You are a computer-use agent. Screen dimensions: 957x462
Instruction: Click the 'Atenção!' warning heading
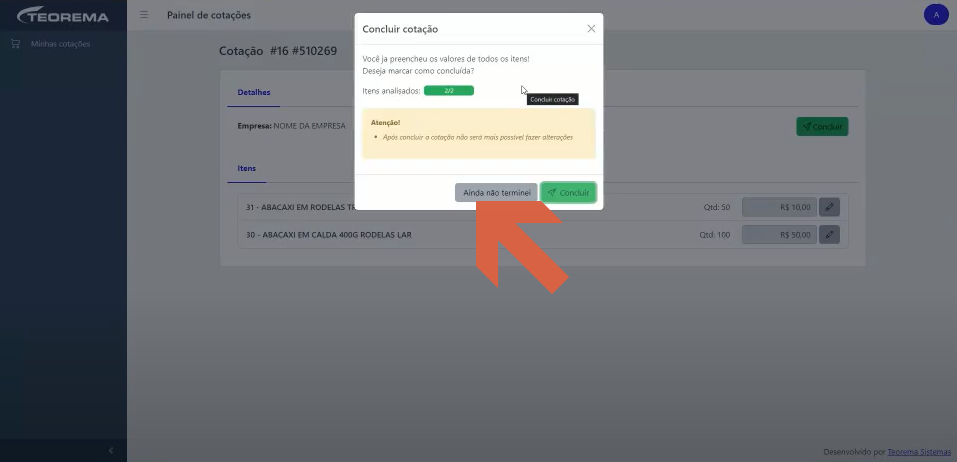tap(385, 123)
